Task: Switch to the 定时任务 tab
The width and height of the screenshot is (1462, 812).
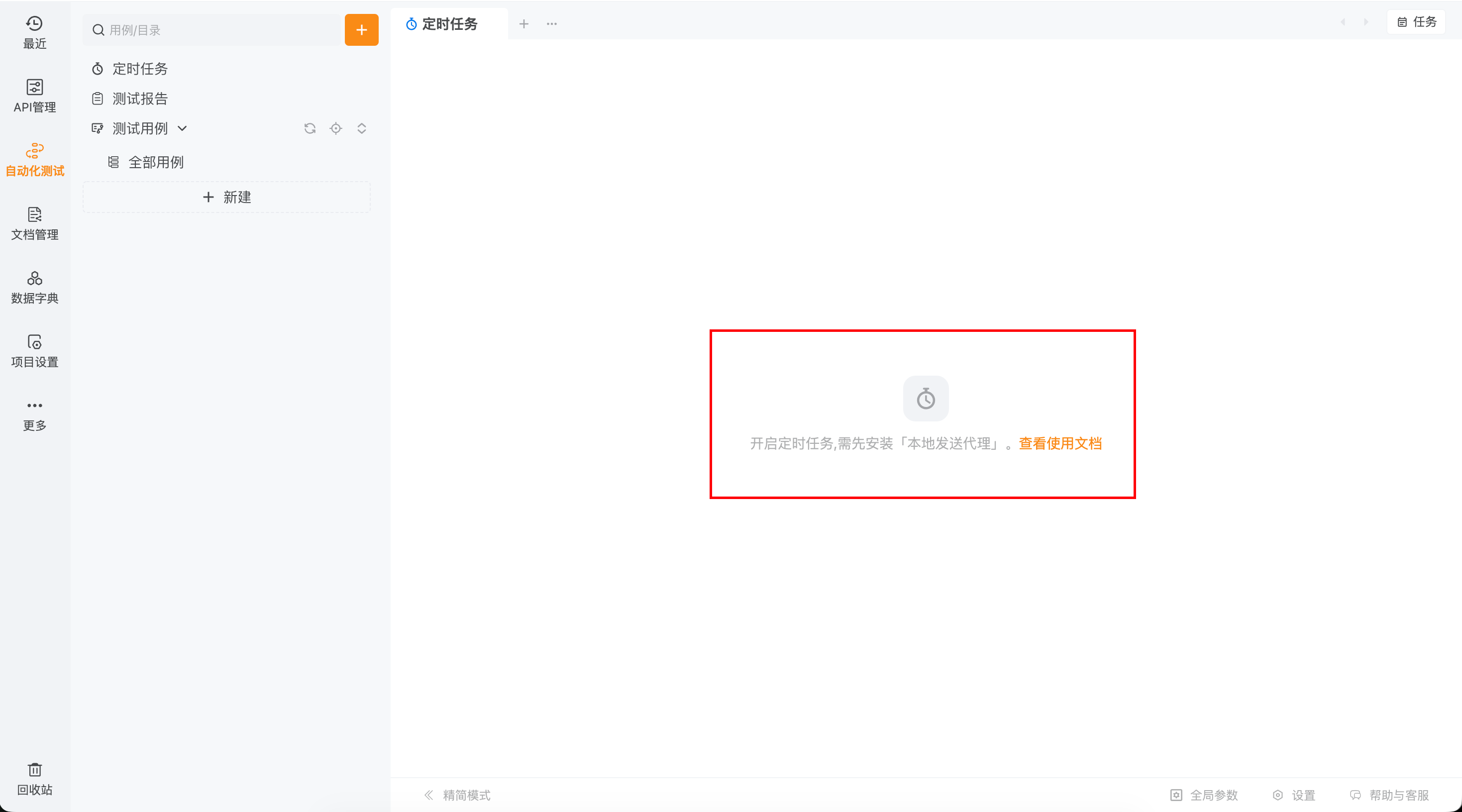Action: point(449,24)
